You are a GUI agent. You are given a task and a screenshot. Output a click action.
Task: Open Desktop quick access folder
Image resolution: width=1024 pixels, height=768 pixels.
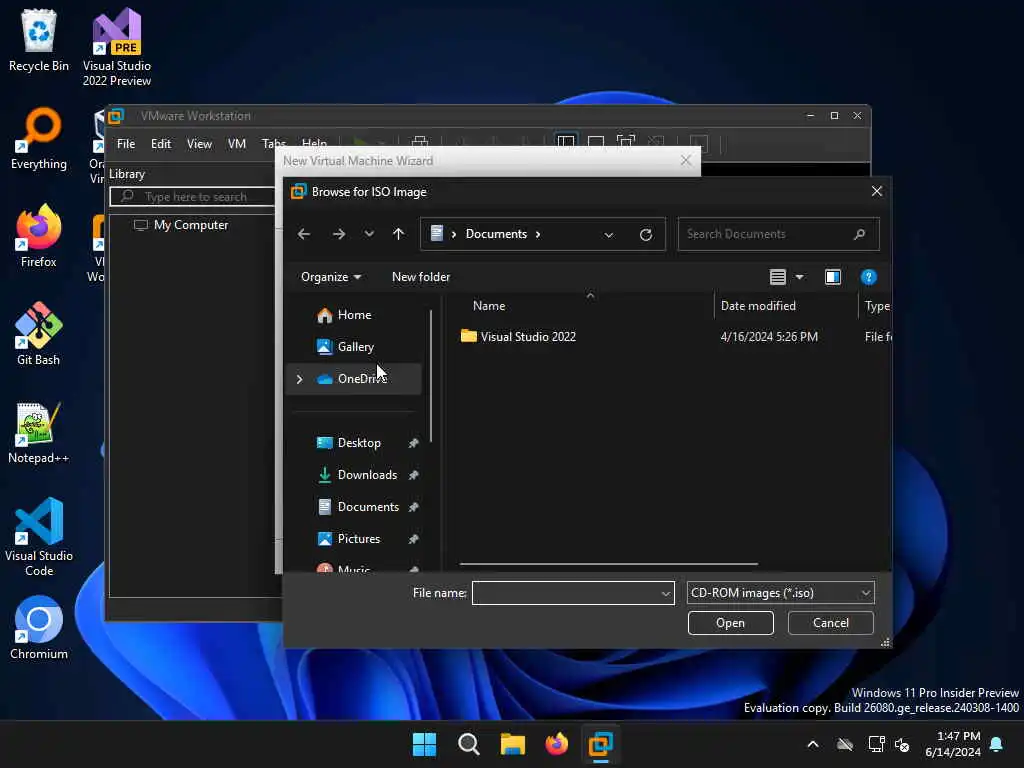359,443
